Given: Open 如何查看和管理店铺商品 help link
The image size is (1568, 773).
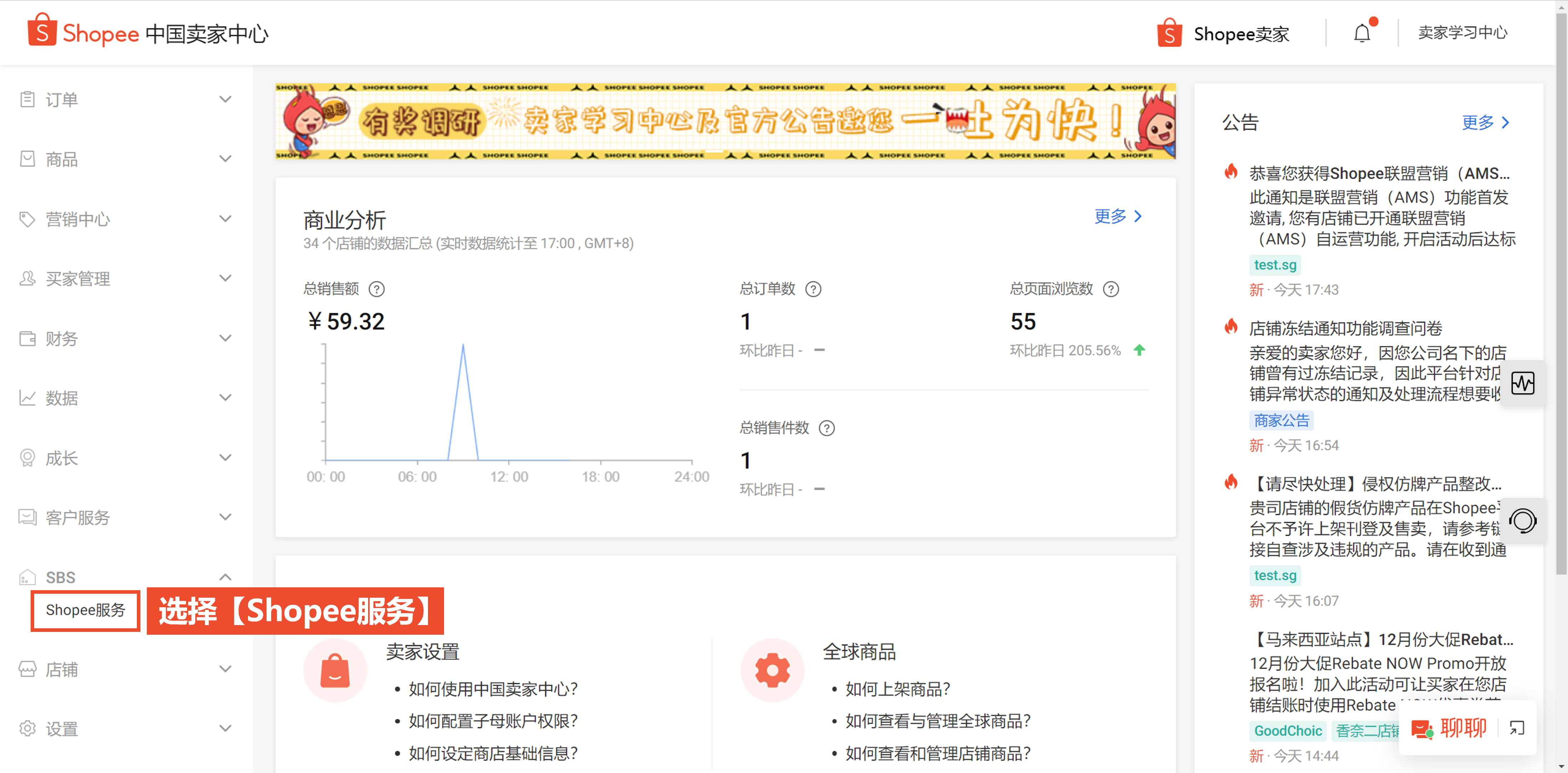Looking at the screenshot, I should tap(938, 753).
